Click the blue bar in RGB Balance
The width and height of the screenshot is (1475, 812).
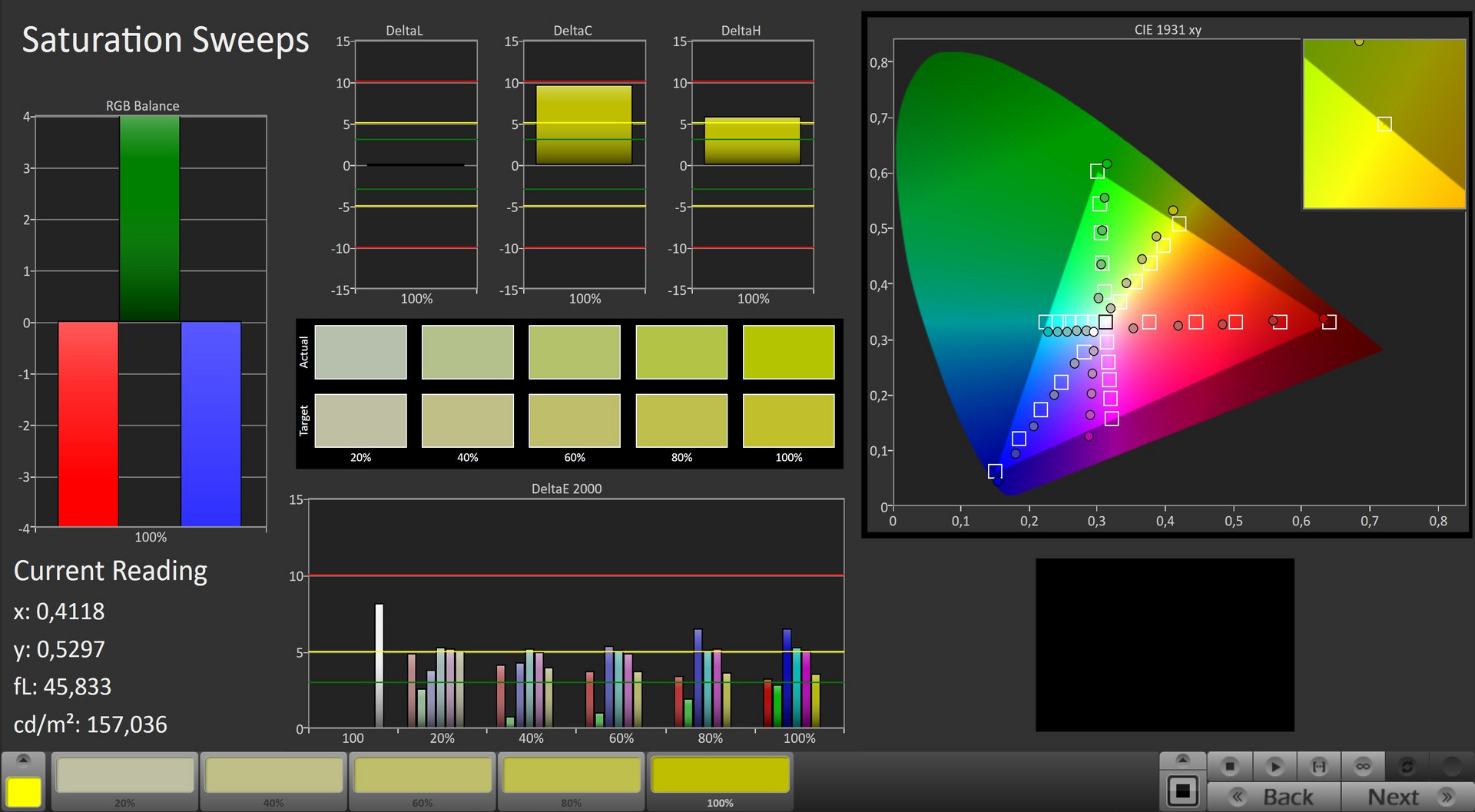point(210,424)
